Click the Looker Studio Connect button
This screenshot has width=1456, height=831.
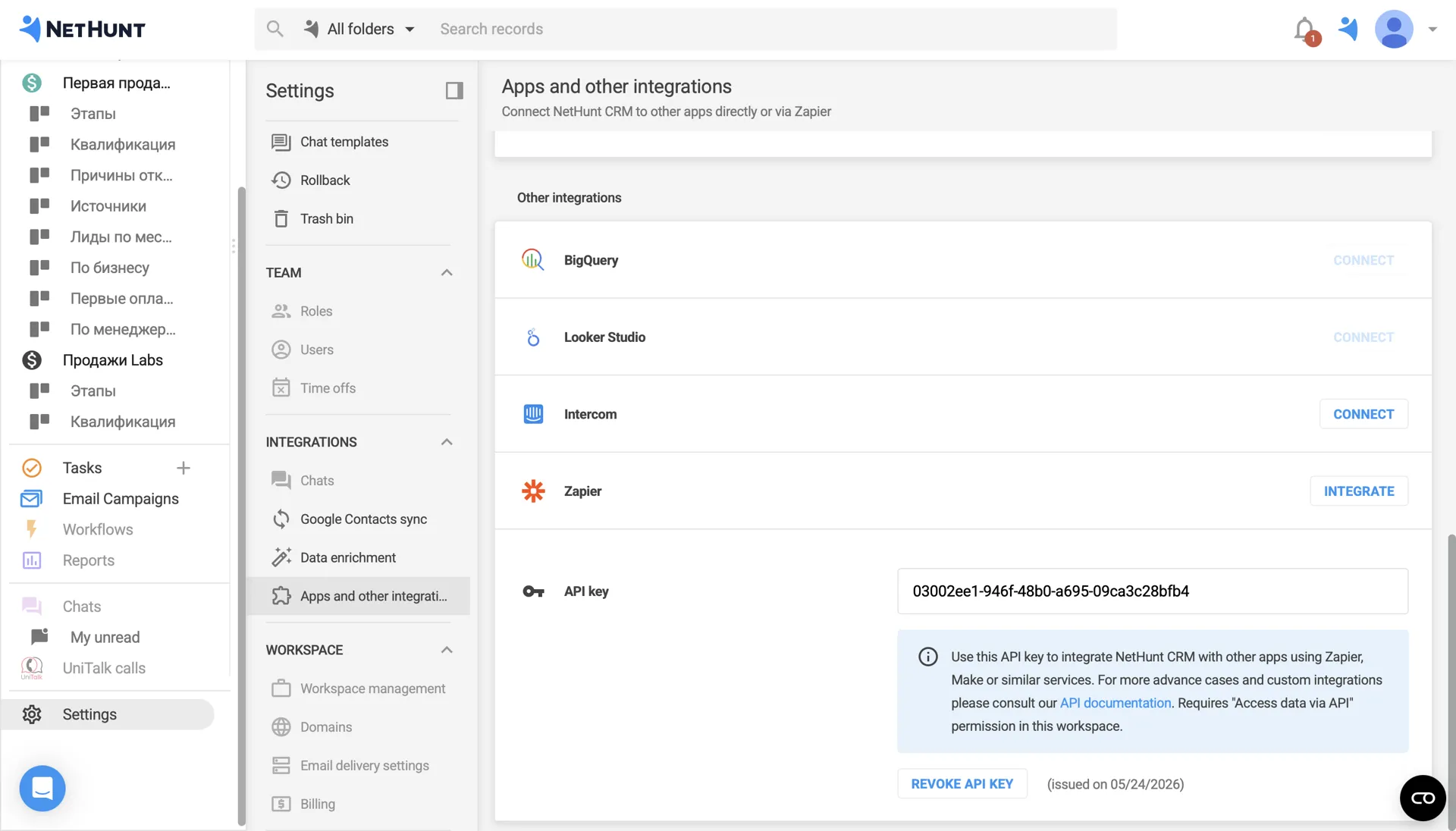click(x=1363, y=337)
